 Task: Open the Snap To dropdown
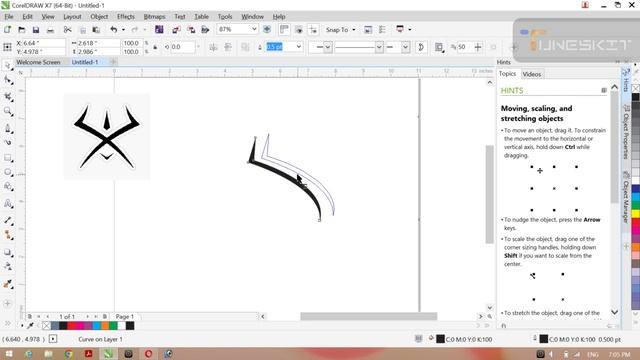pos(340,30)
